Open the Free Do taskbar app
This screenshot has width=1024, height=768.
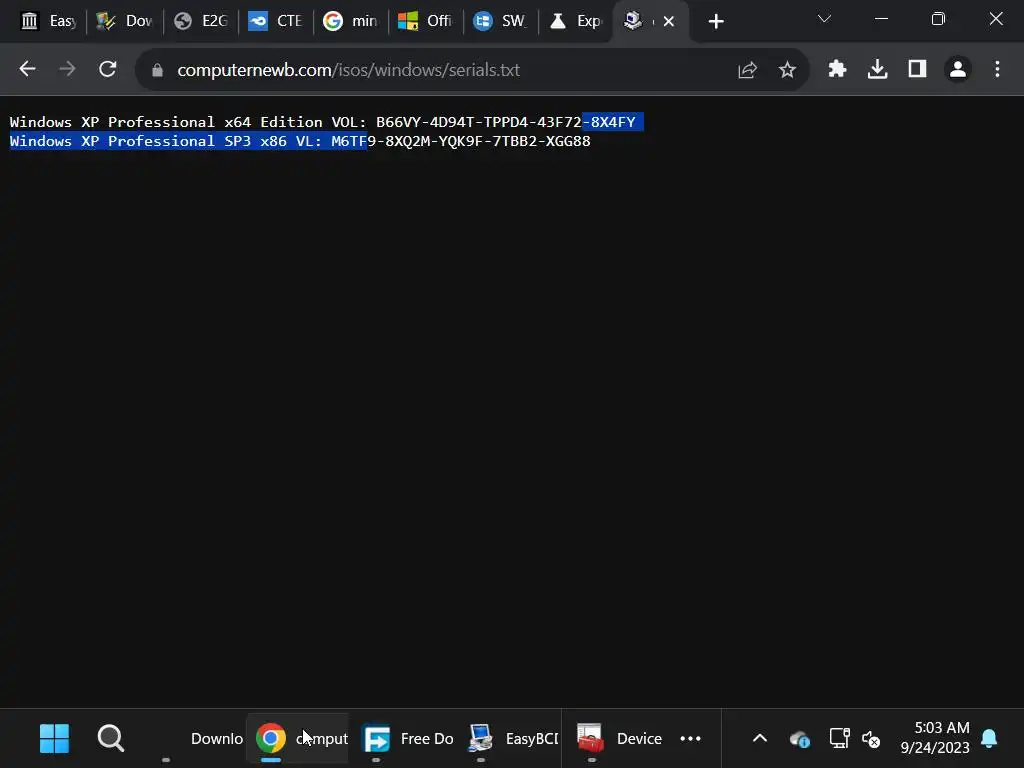(408, 739)
